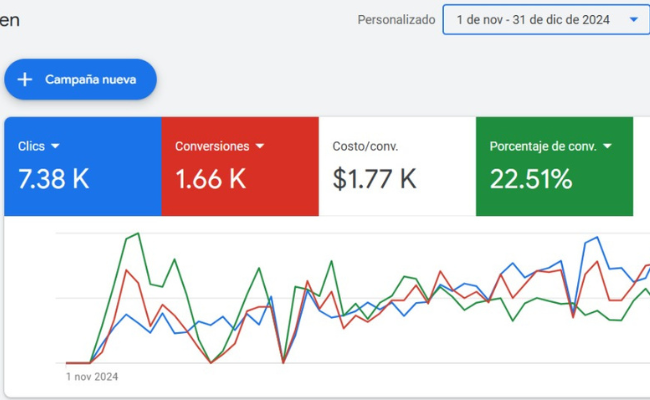Open the date range dropdown arrow
Image resolution: width=650 pixels, height=400 pixels.
pyautogui.click(x=633, y=19)
